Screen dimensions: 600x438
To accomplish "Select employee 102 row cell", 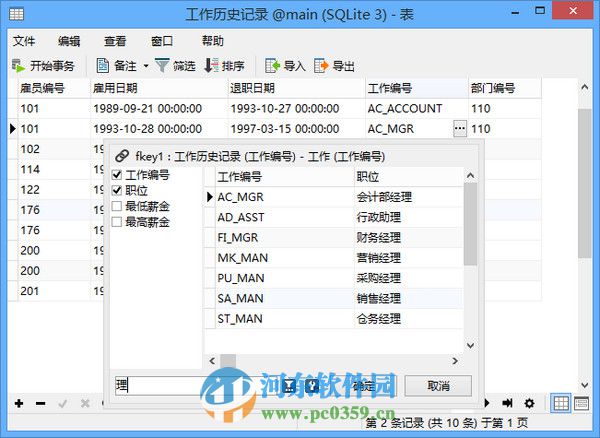I will pyautogui.click(x=54, y=149).
